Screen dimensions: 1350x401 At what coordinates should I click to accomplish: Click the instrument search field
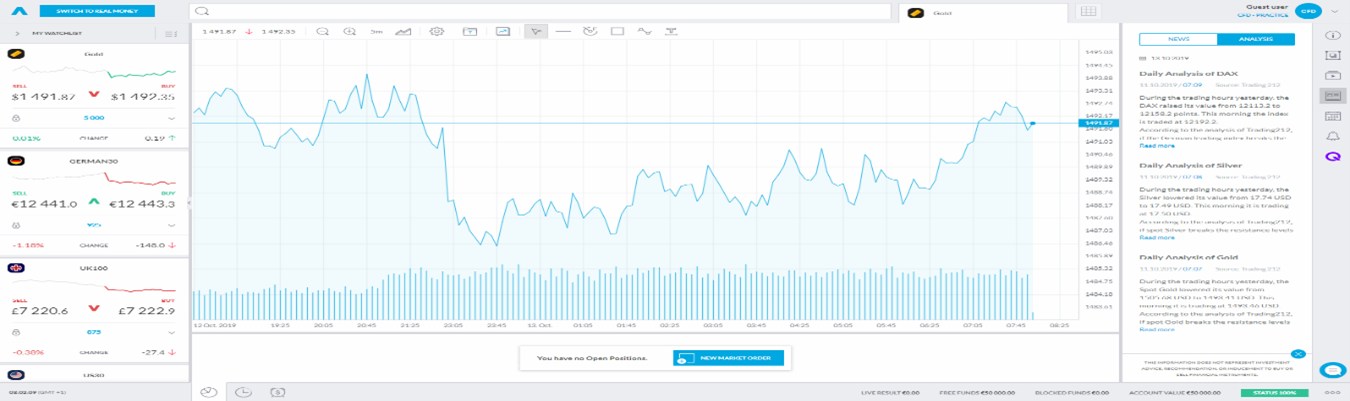point(540,12)
